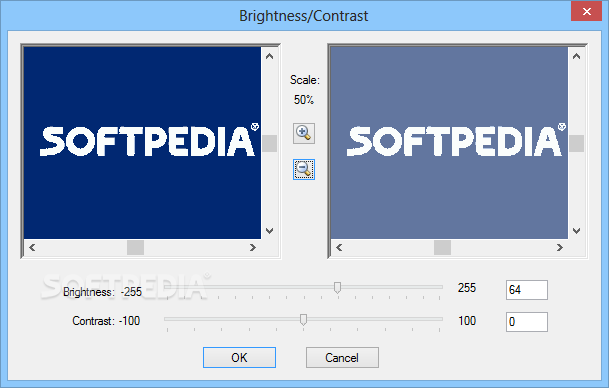The height and width of the screenshot is (388, 609).
Task: Click the Contrast slider thumb
Action: (x=303, y=320)
